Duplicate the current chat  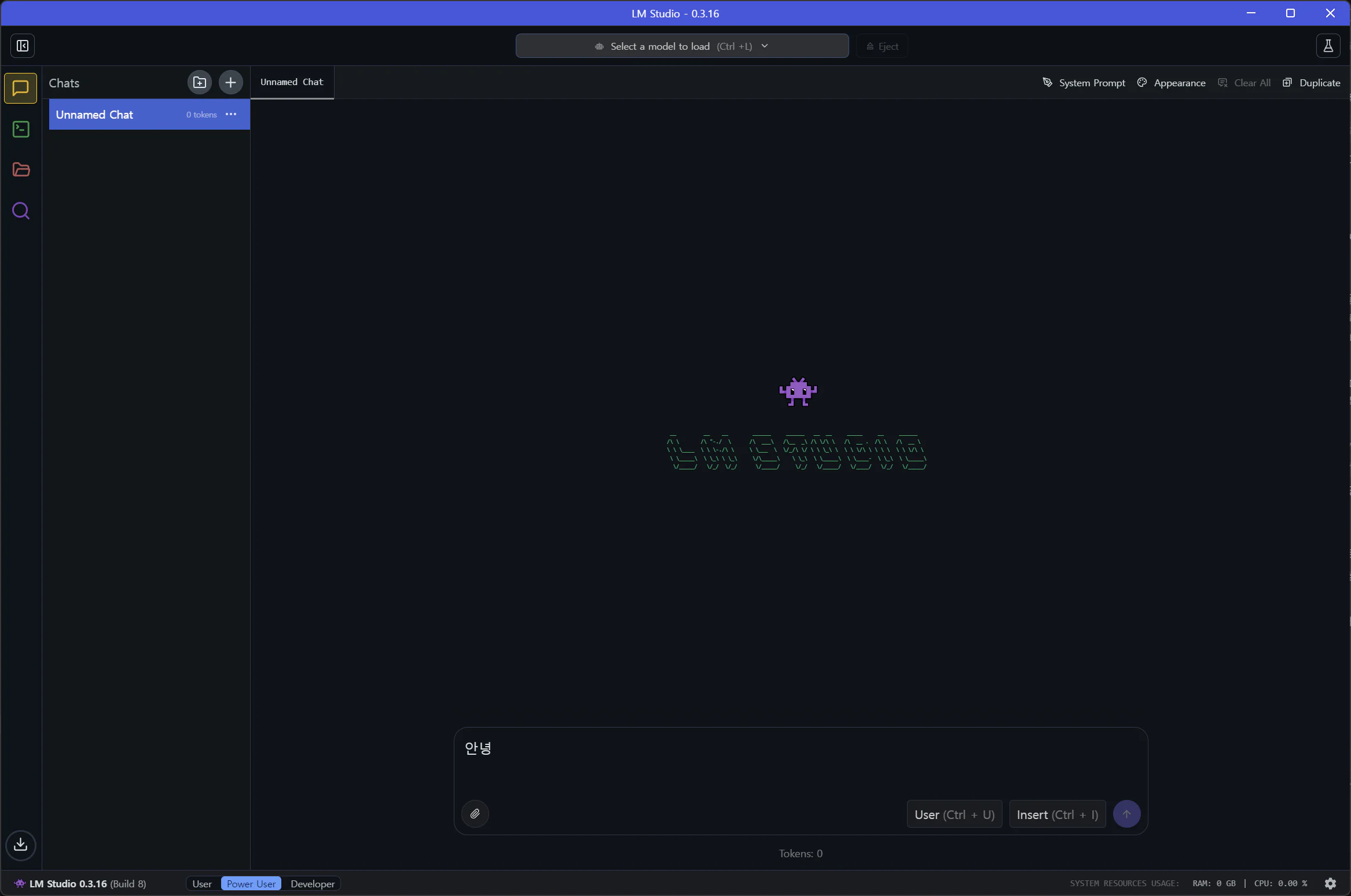1312,83
